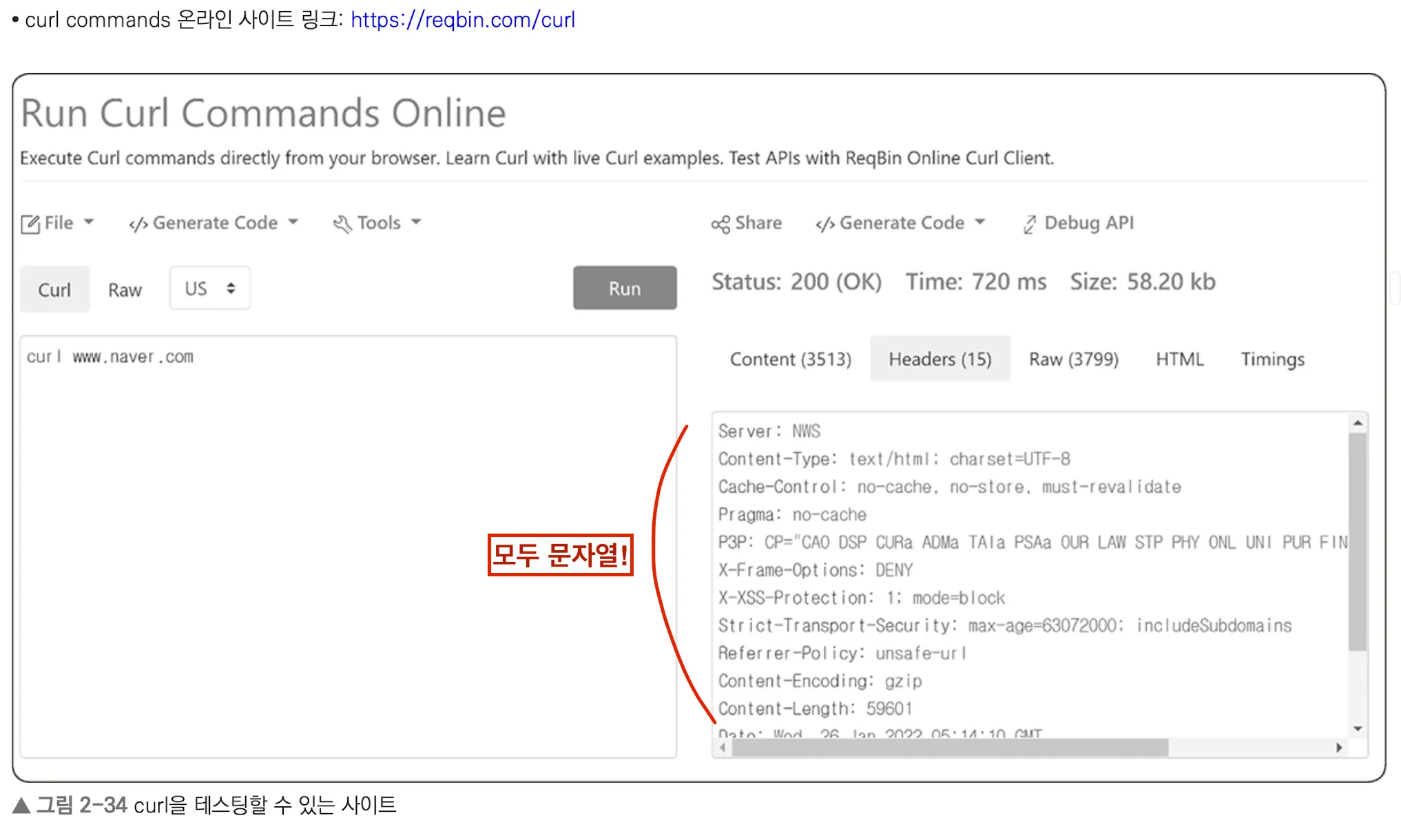
Task: Click the left Generate Code brackets icon
Action: click(x=138, y=224)
